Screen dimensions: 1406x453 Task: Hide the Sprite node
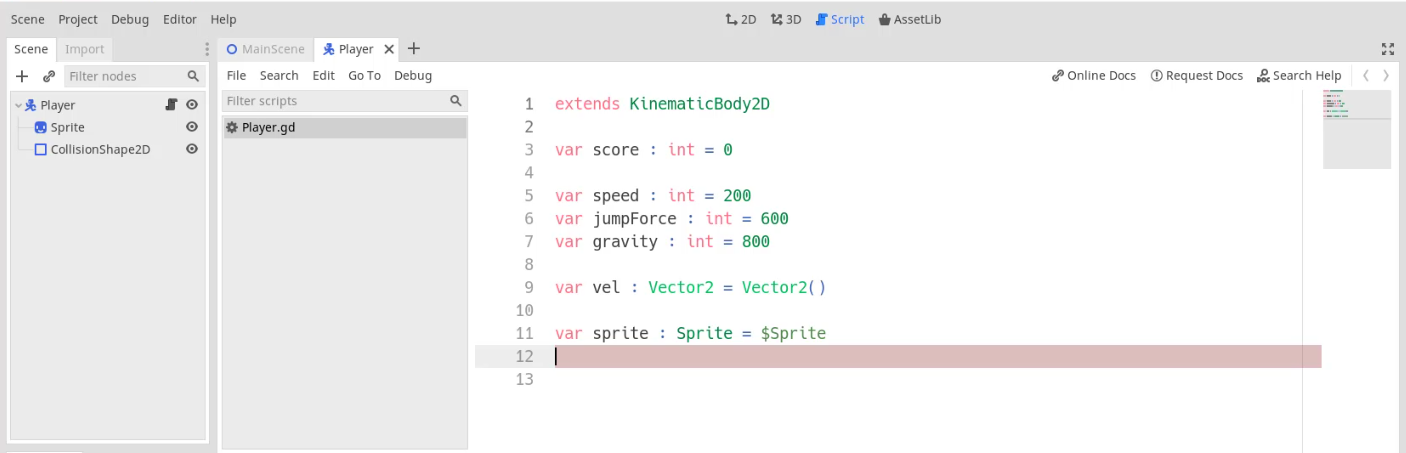(x=192, y=127)
